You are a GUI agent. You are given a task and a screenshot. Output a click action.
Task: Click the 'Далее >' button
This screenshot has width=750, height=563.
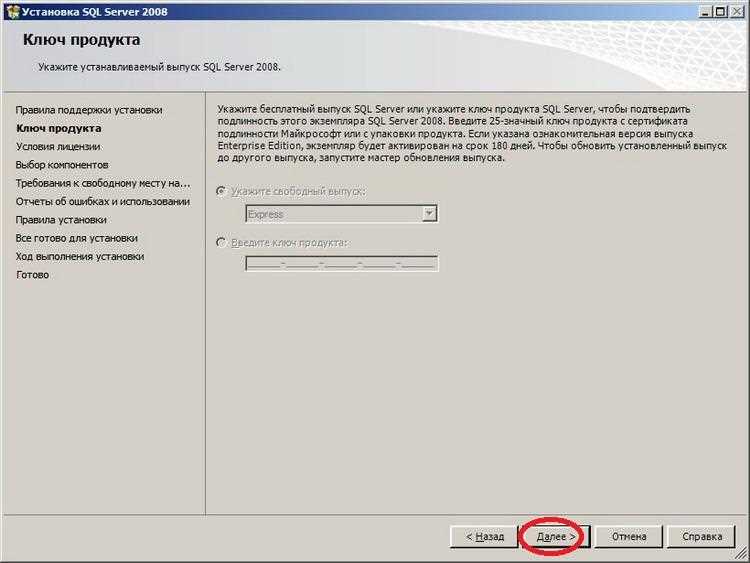(555, 537)
